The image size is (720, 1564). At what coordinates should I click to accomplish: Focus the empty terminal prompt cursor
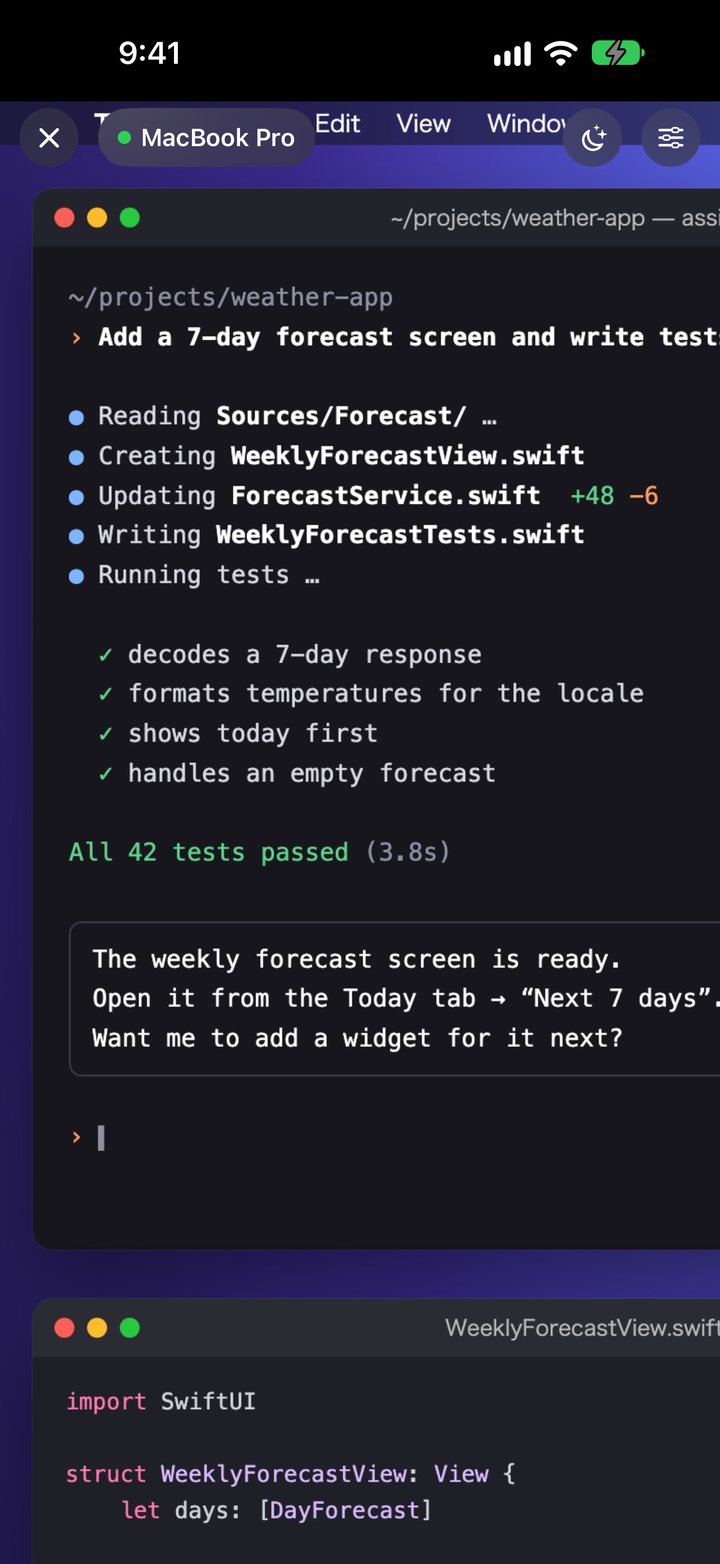tap(101, 1137)
